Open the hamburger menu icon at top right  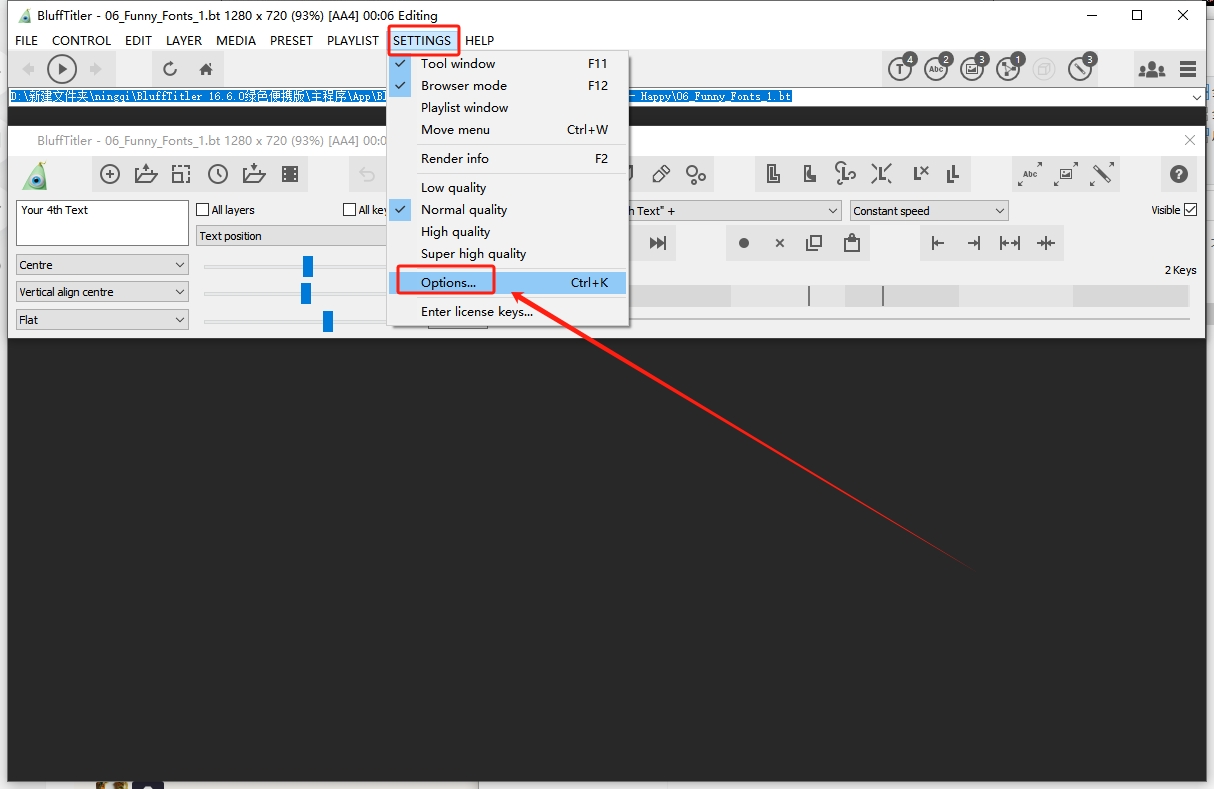(x=1188, y=69)
